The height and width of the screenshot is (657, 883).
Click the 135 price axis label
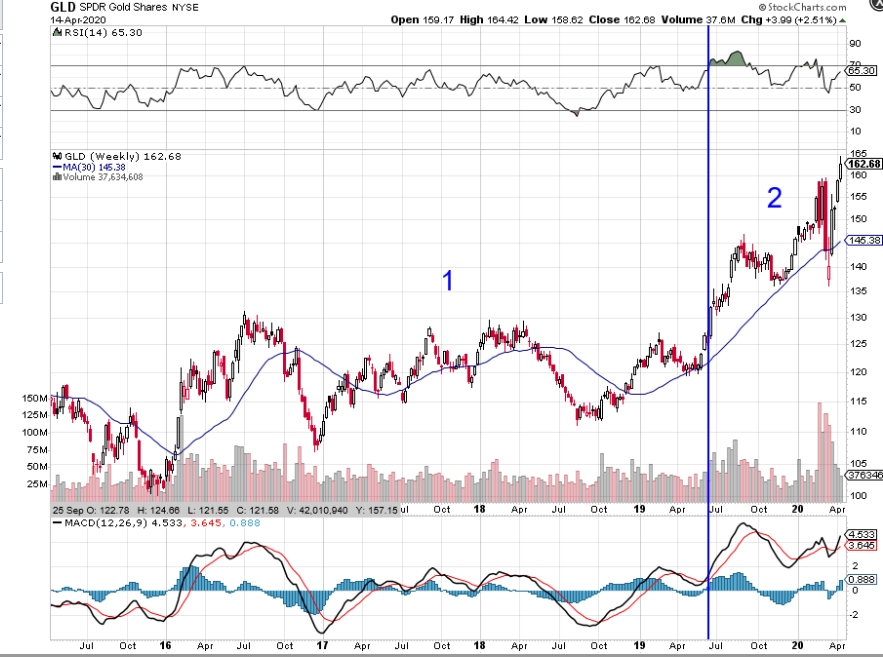pos(858,291)
